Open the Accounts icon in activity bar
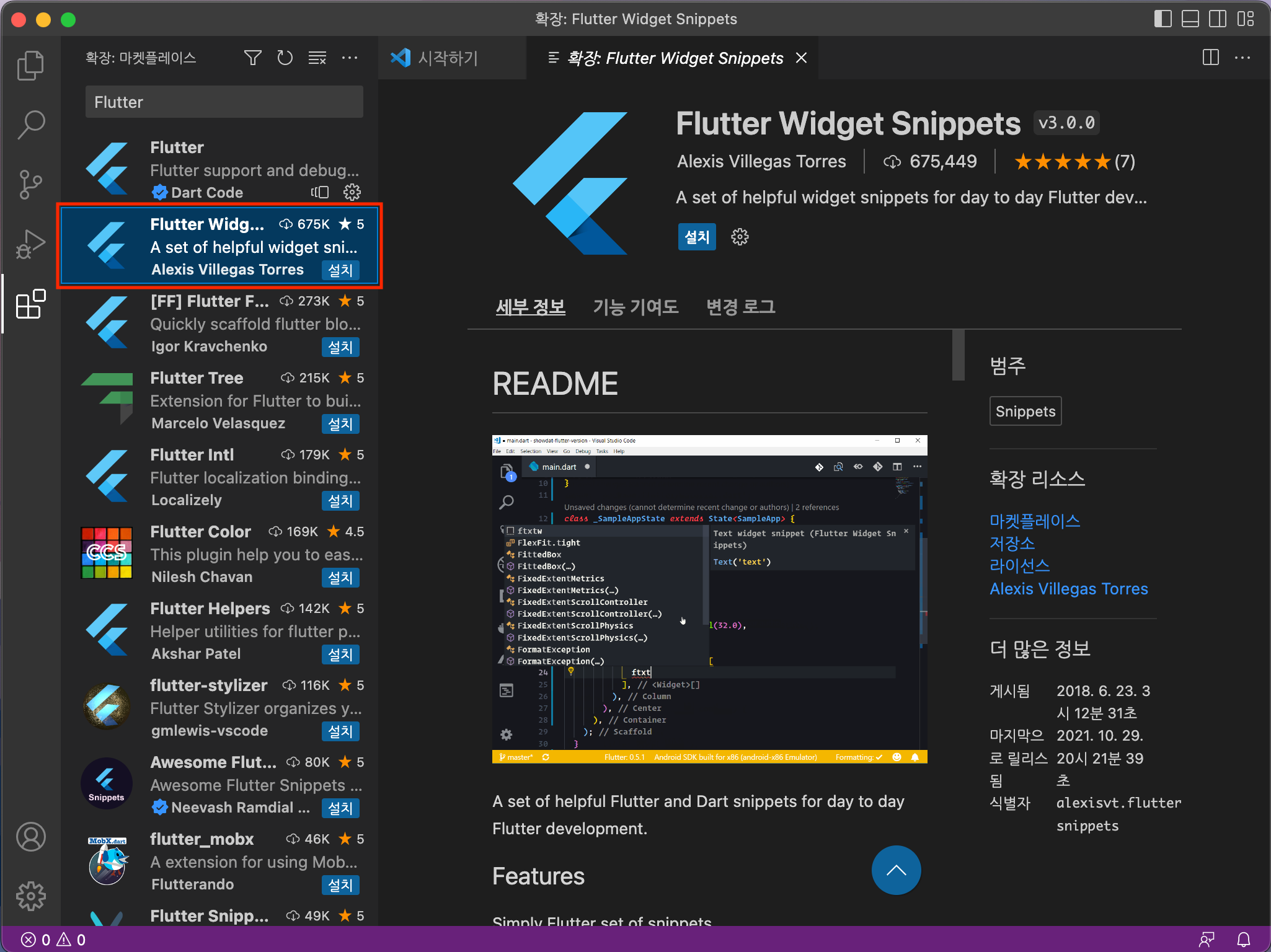This screenshot has width=1271, height=952. pos(30,837)
